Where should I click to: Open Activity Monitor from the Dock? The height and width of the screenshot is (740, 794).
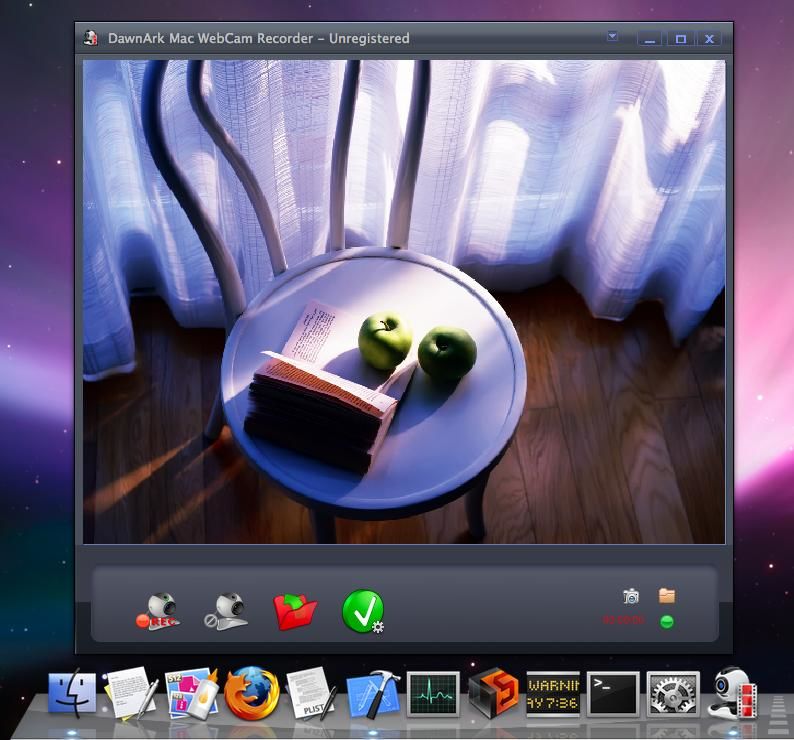[x=433, y=694]
